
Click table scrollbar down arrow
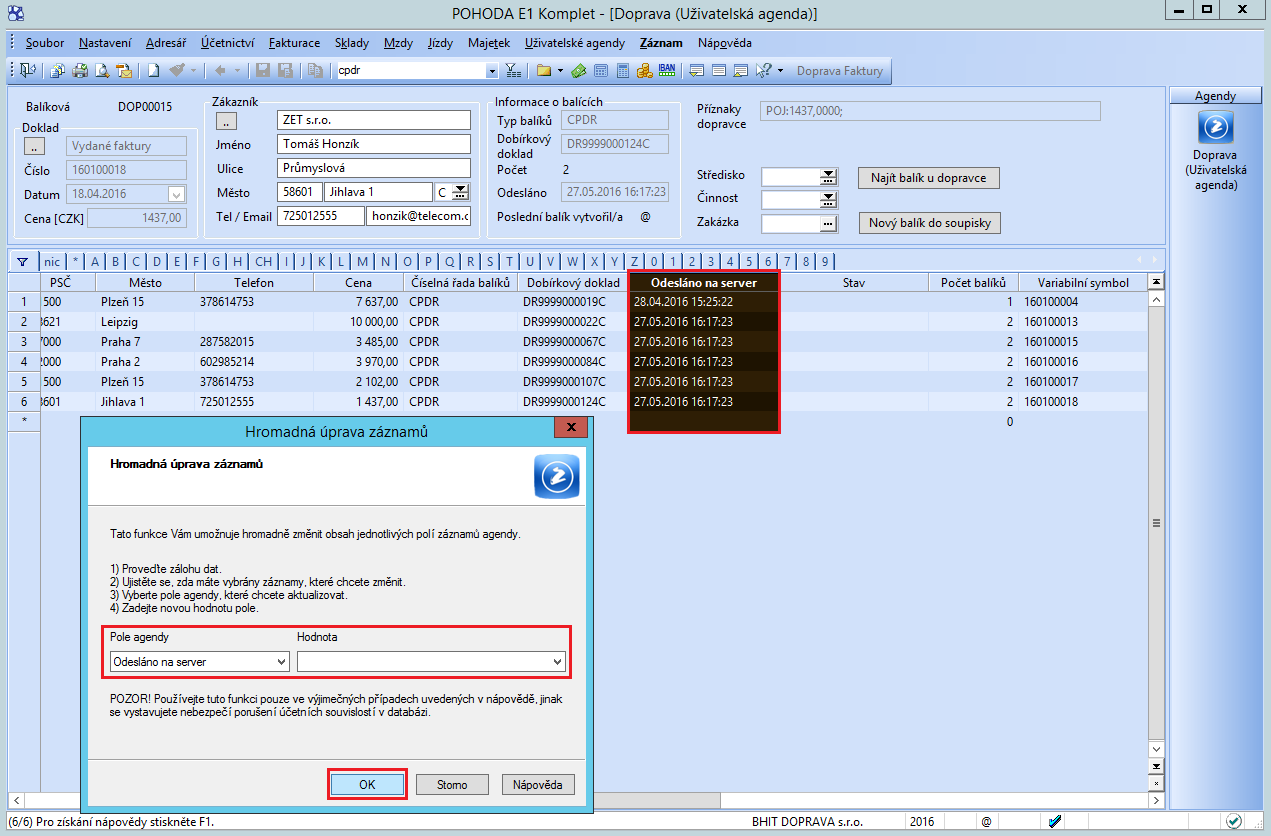1157,749
